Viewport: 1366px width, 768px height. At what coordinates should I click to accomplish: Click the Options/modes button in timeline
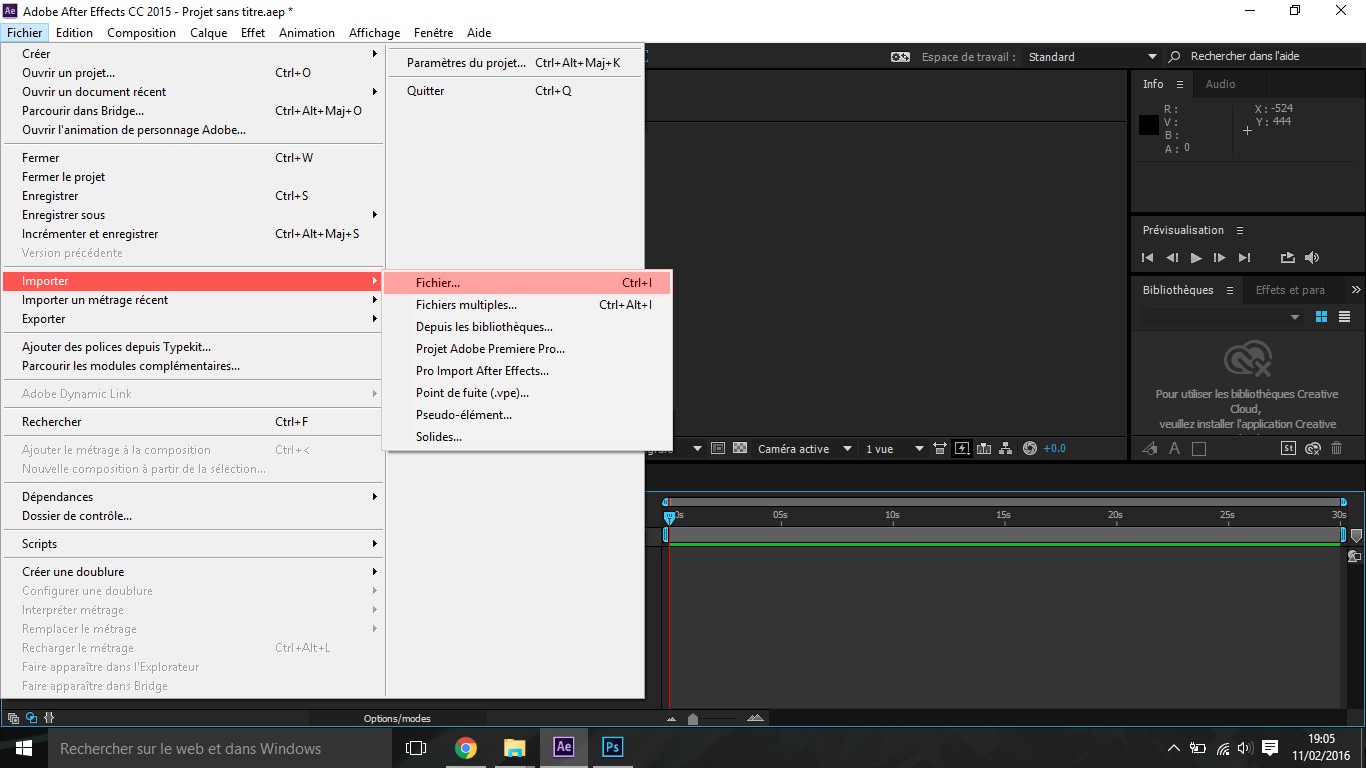pos(397,718)
